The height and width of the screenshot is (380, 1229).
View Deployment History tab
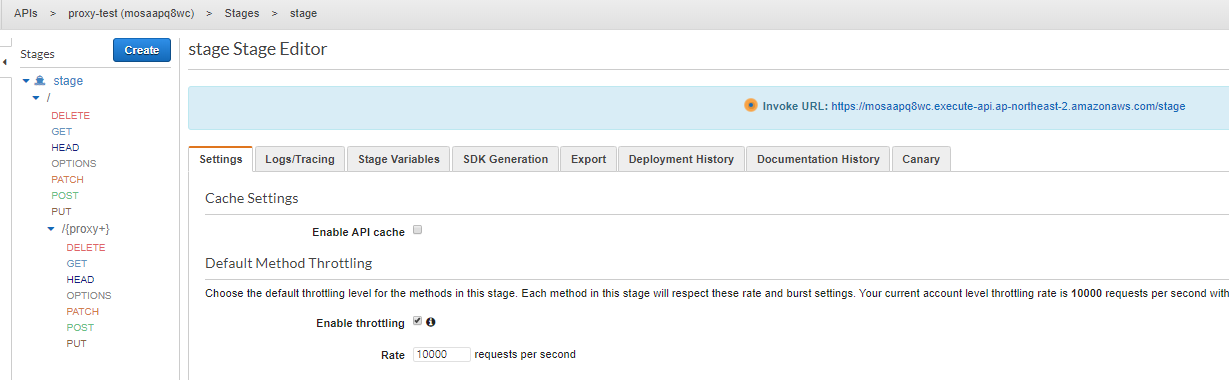tap(681, 159)
